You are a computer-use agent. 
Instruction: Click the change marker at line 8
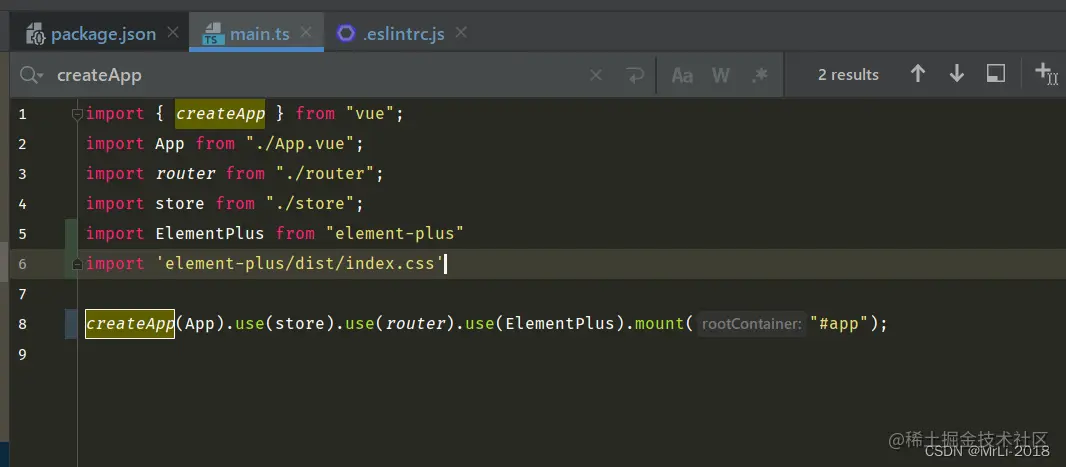[71, 324]
